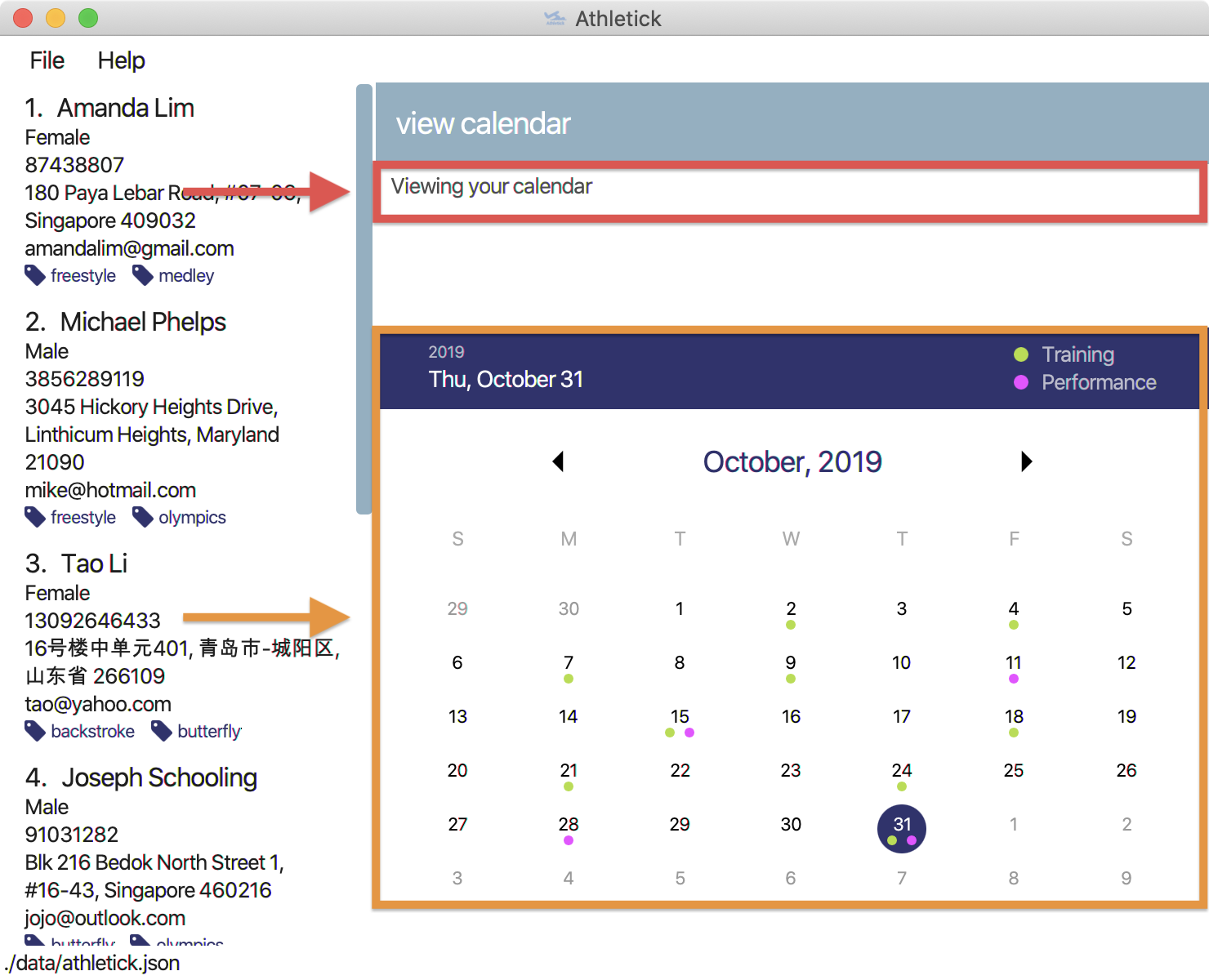Go to next month arrow
Viewport: 1209px width, 980px height.
1027,461
